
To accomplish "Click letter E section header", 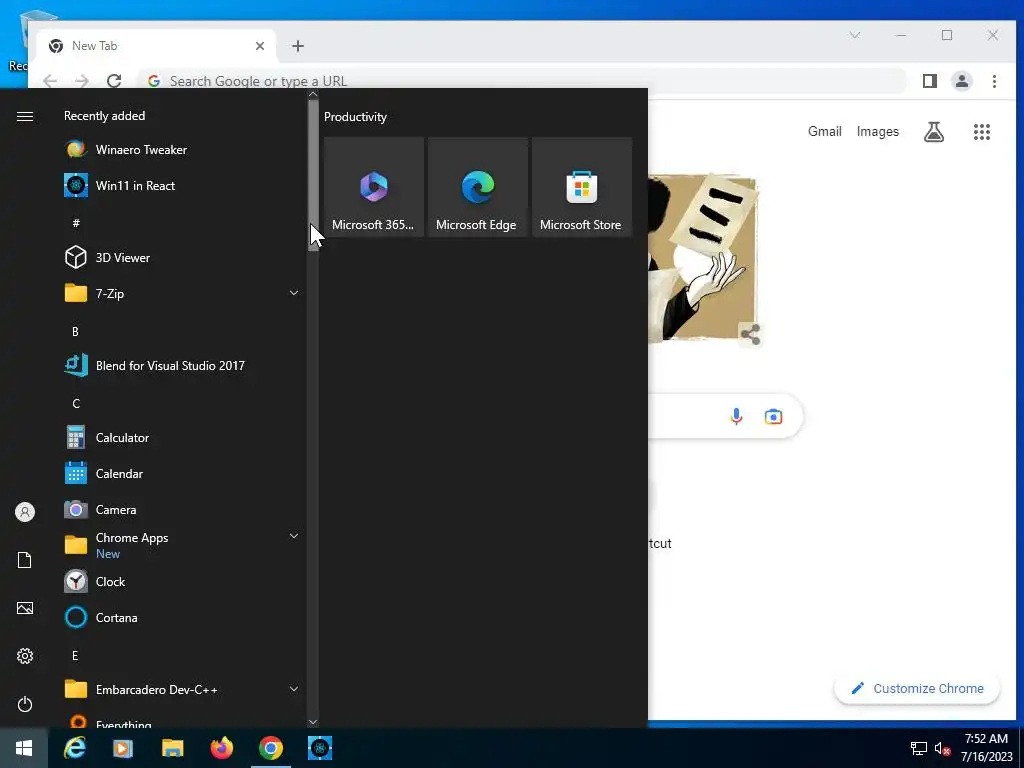I will coord(75,656).
